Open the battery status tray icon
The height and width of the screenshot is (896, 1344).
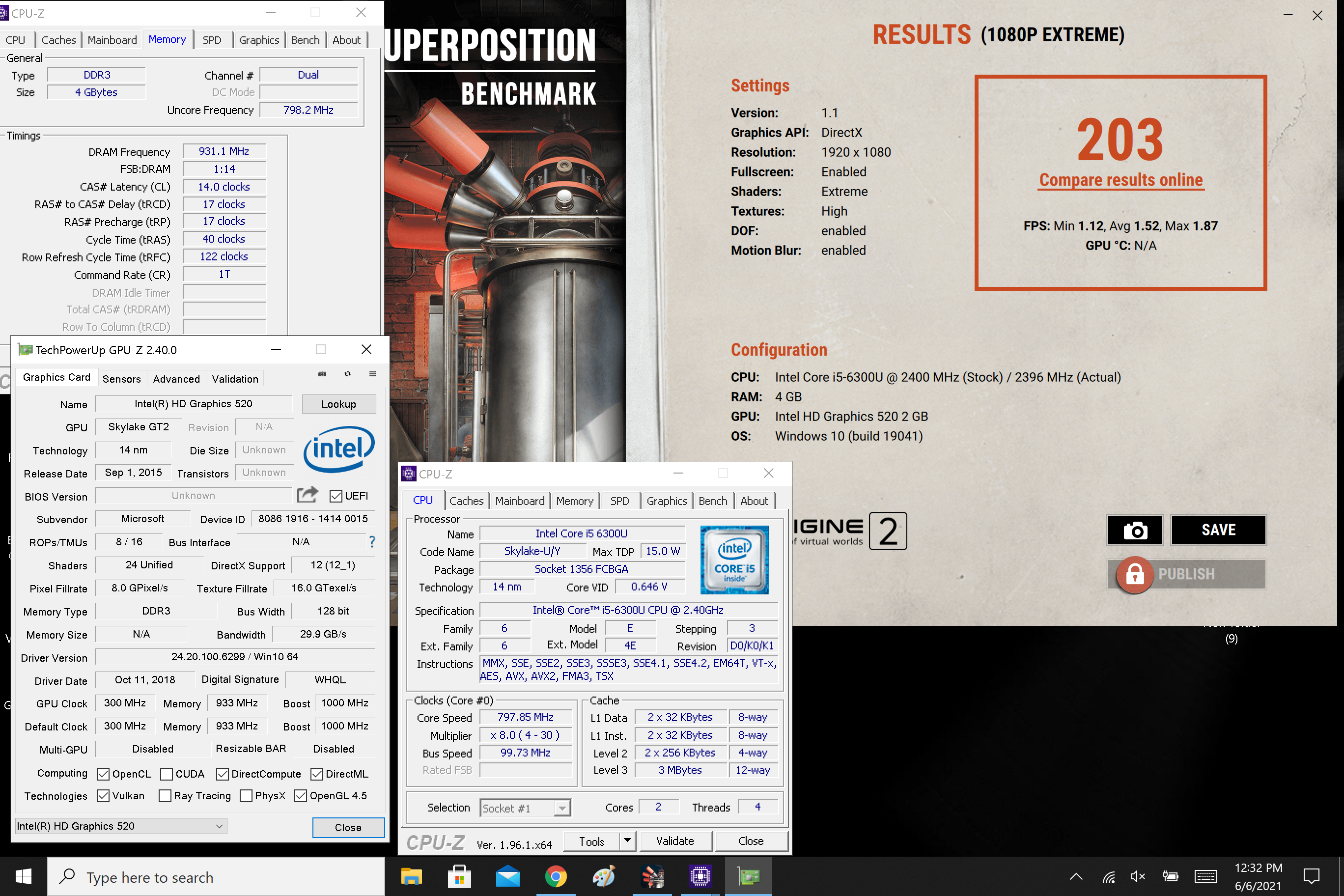point(1170,876)
